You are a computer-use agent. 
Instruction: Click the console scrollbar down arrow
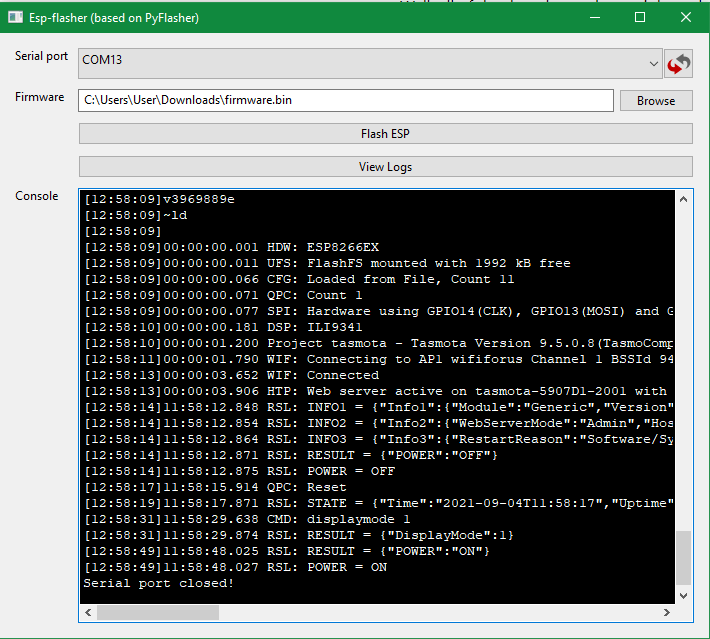point(684,596)
